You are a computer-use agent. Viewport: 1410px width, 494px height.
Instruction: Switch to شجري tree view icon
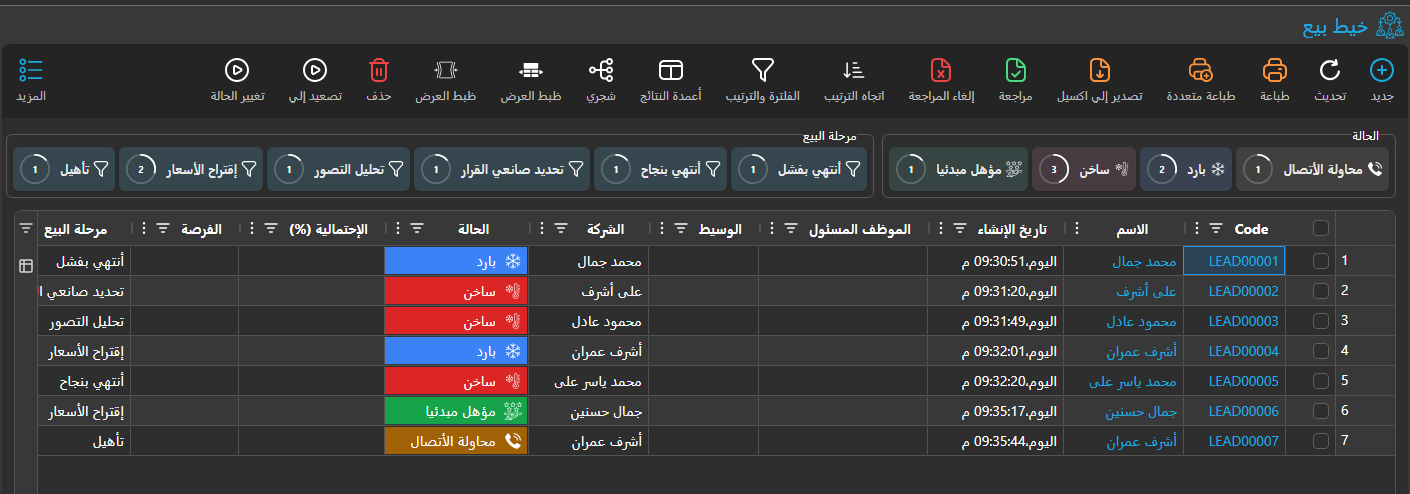click(x=601, y=70)
